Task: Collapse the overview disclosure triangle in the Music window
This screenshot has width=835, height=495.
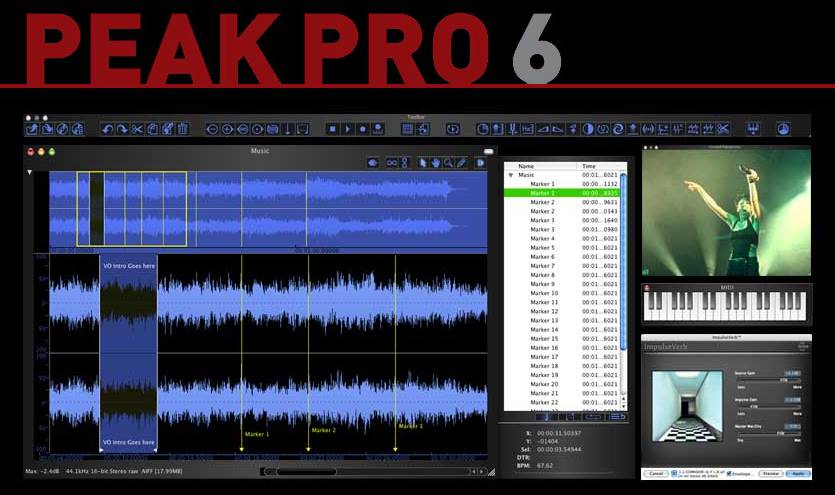Action: tap(30, 172)
